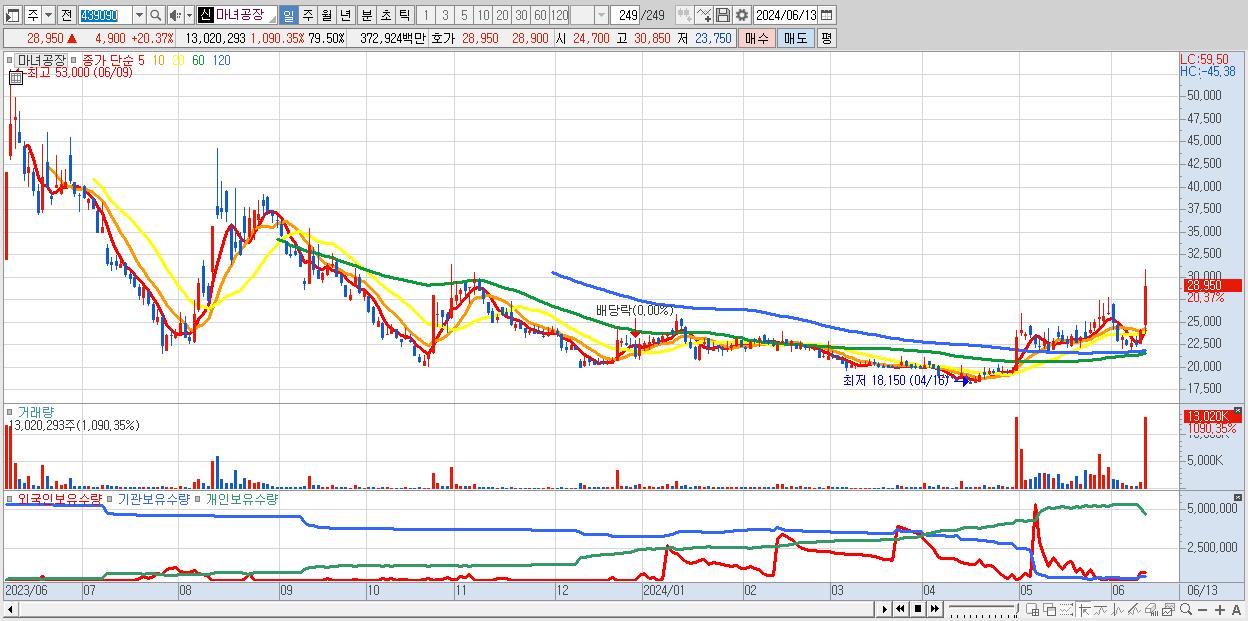The width and height of the screenshot is (1248, 621).
Task: Select the 초 second period toggle
Action: click(385, 15)
